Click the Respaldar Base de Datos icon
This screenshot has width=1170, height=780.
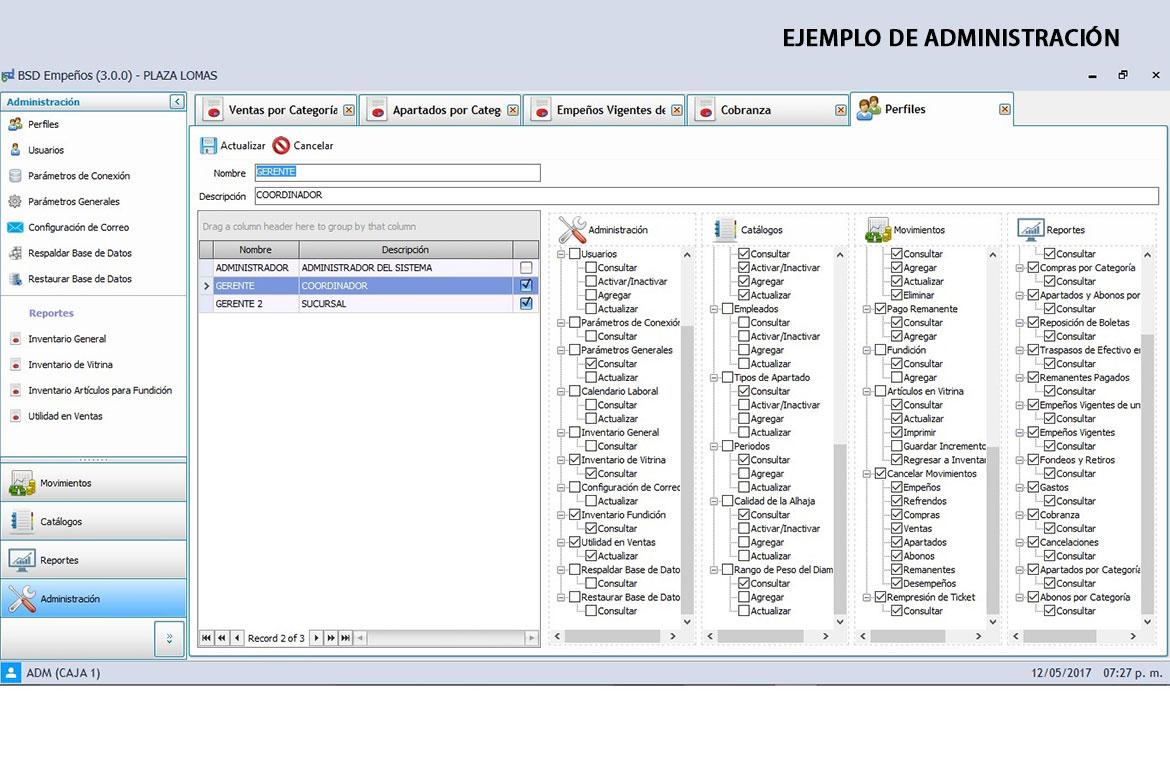[15, 253]
